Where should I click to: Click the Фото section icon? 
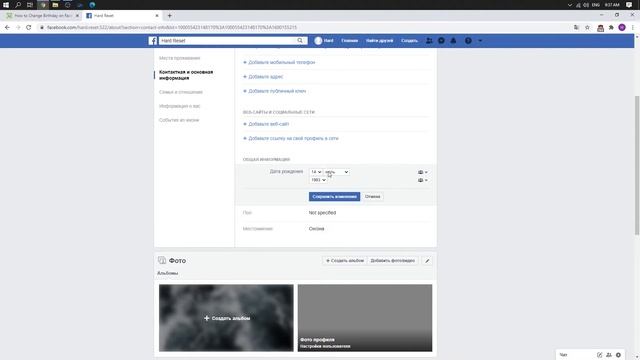point(162,260)
